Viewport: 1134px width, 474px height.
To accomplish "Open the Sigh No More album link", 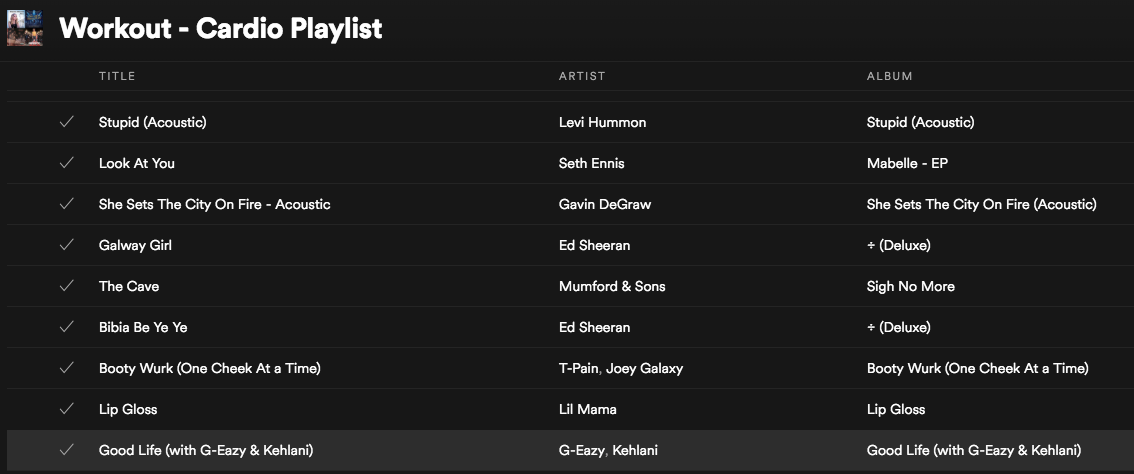I will (x=911, y=286).
